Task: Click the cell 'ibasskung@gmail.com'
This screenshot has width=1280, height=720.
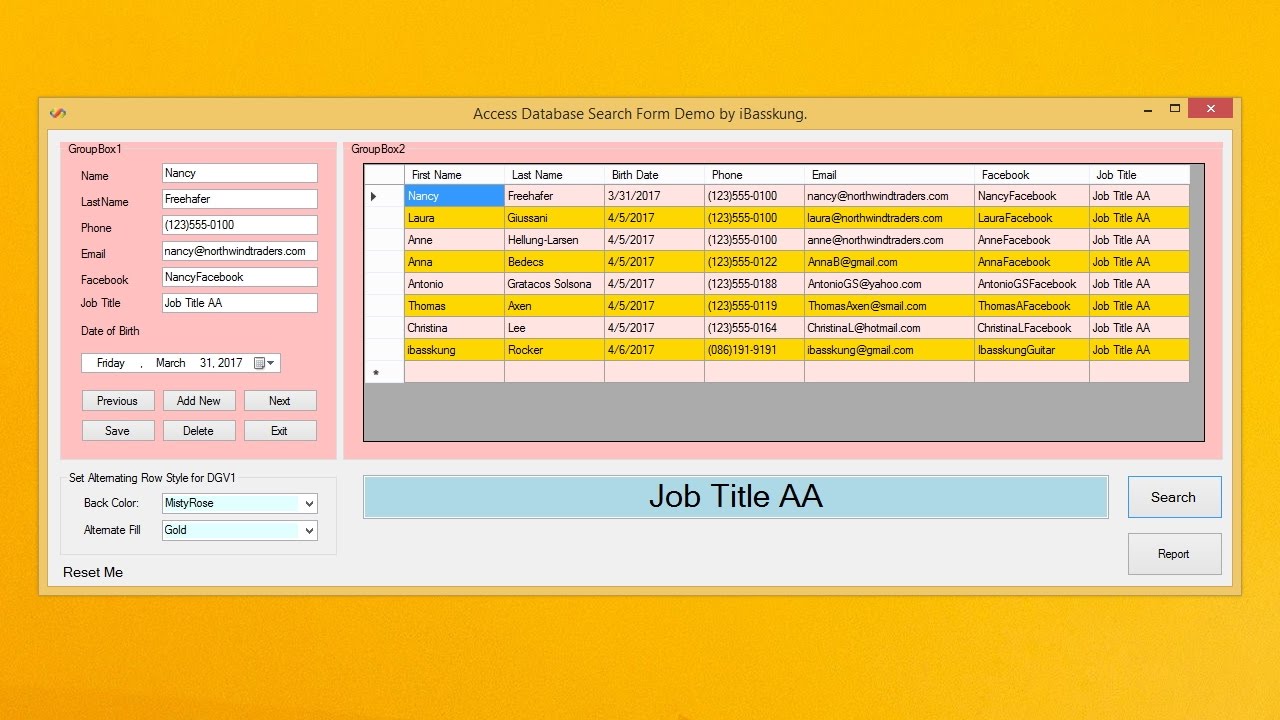Action: [x=889, y=350]
